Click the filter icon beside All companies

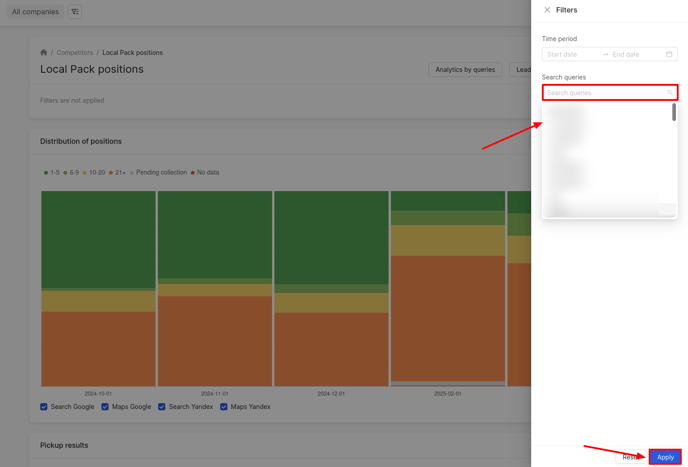[x=75, y=12]
